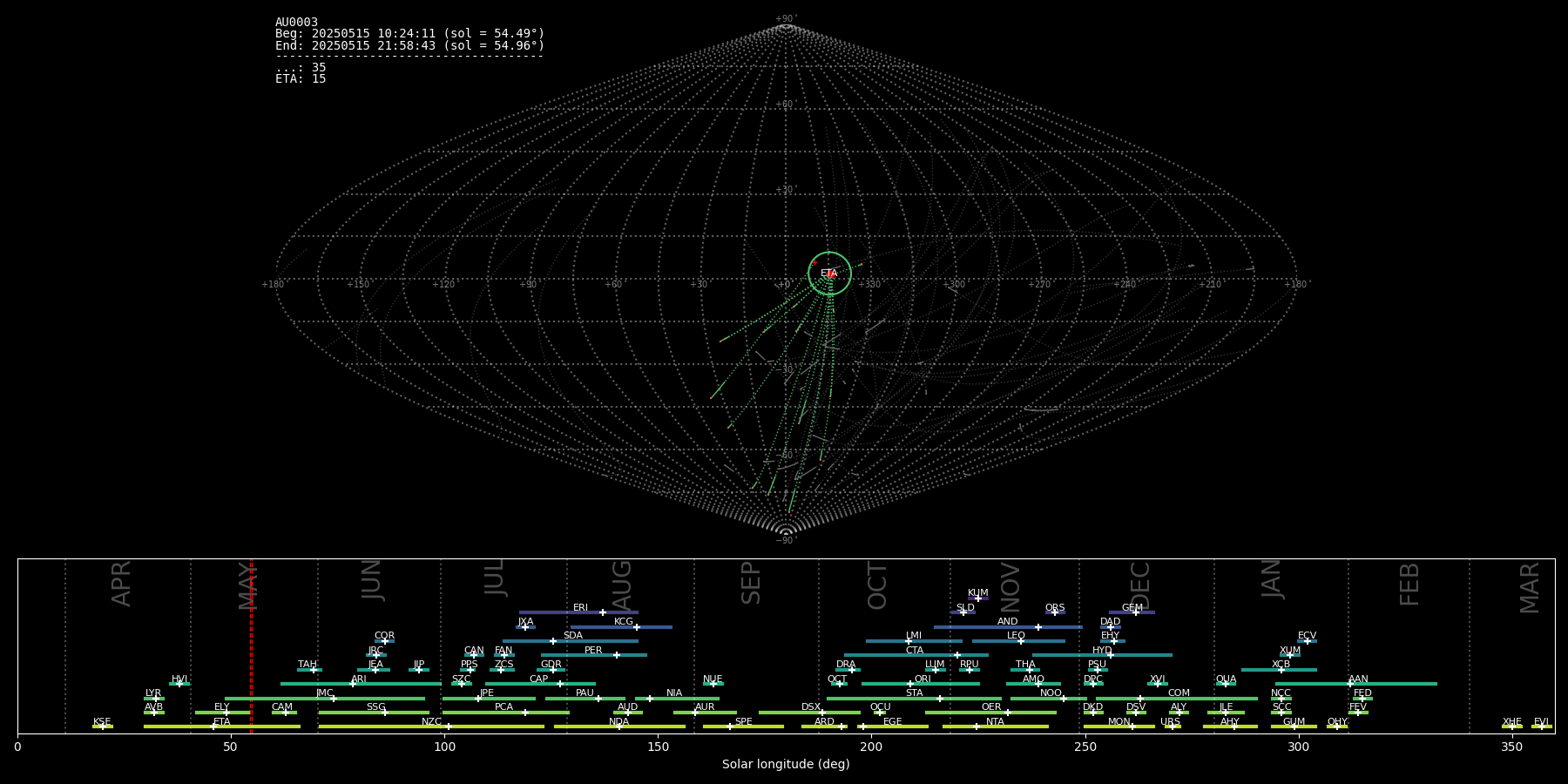This screenshot has height=784, width=1568.
Task: Click the ARI shower label
Action: [x=359, y=679]
